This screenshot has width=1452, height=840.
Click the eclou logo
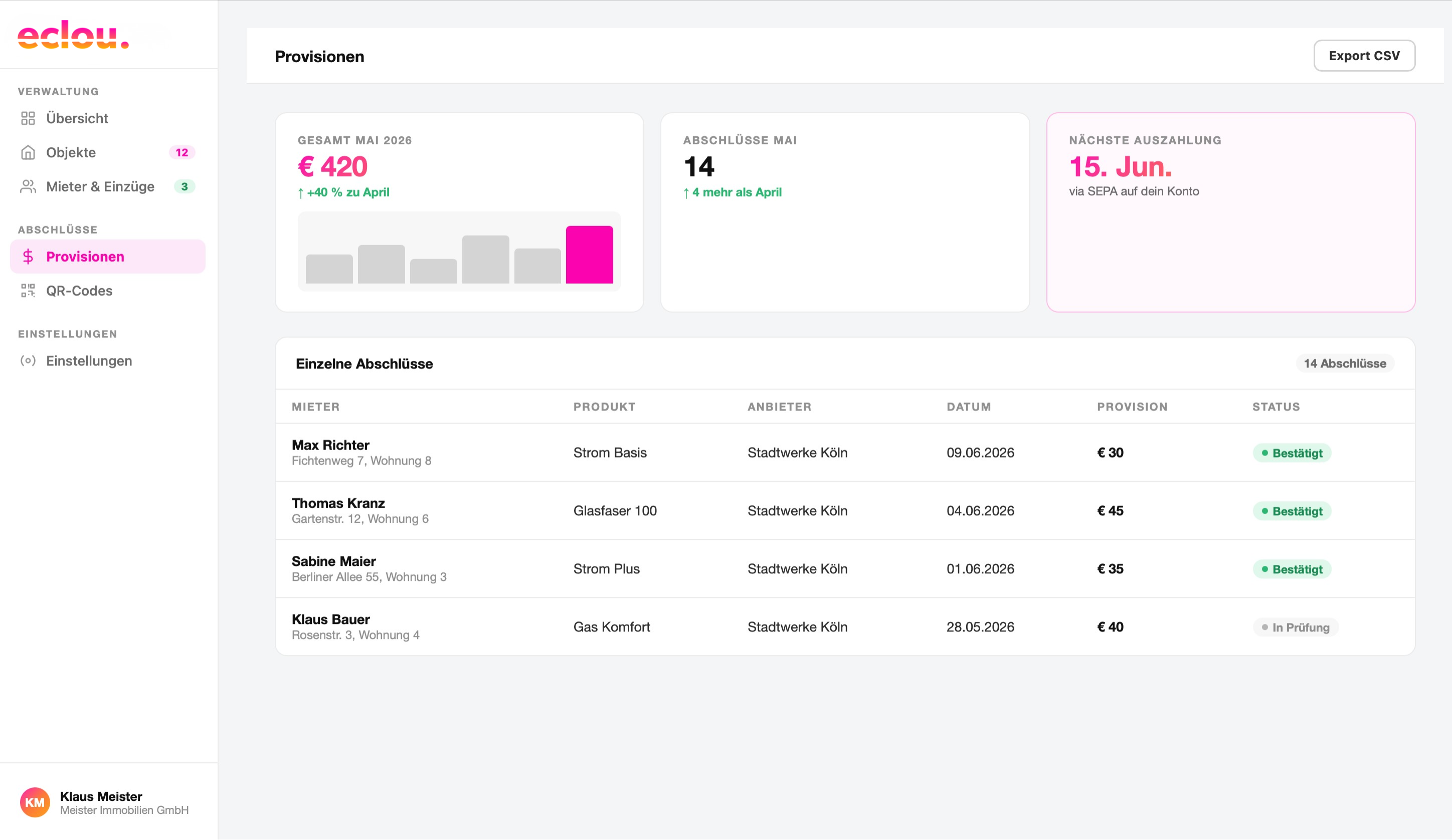pyautogui.click(x=73, y=35)
